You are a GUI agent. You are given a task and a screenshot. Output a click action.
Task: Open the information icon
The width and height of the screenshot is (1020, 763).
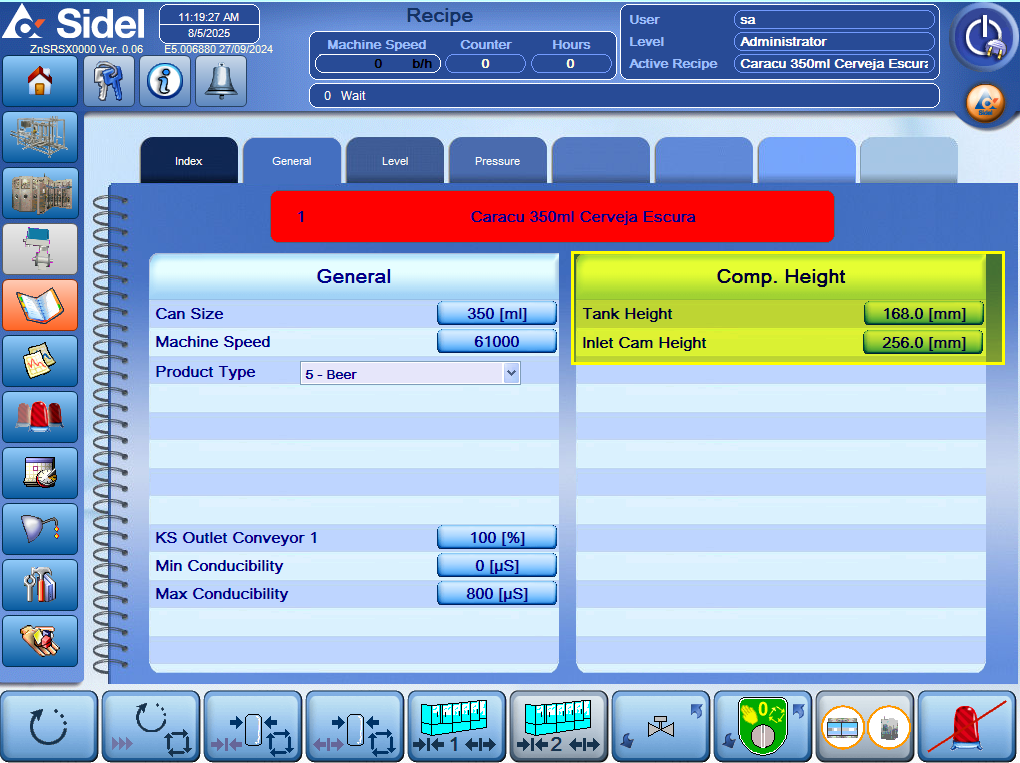click(x=165, y=81)
